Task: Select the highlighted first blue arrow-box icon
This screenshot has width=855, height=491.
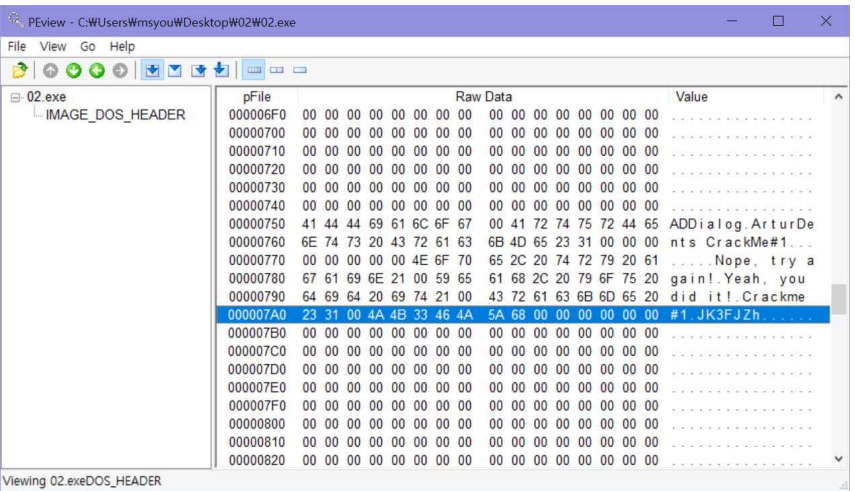Action: click(x=152, y=70)
